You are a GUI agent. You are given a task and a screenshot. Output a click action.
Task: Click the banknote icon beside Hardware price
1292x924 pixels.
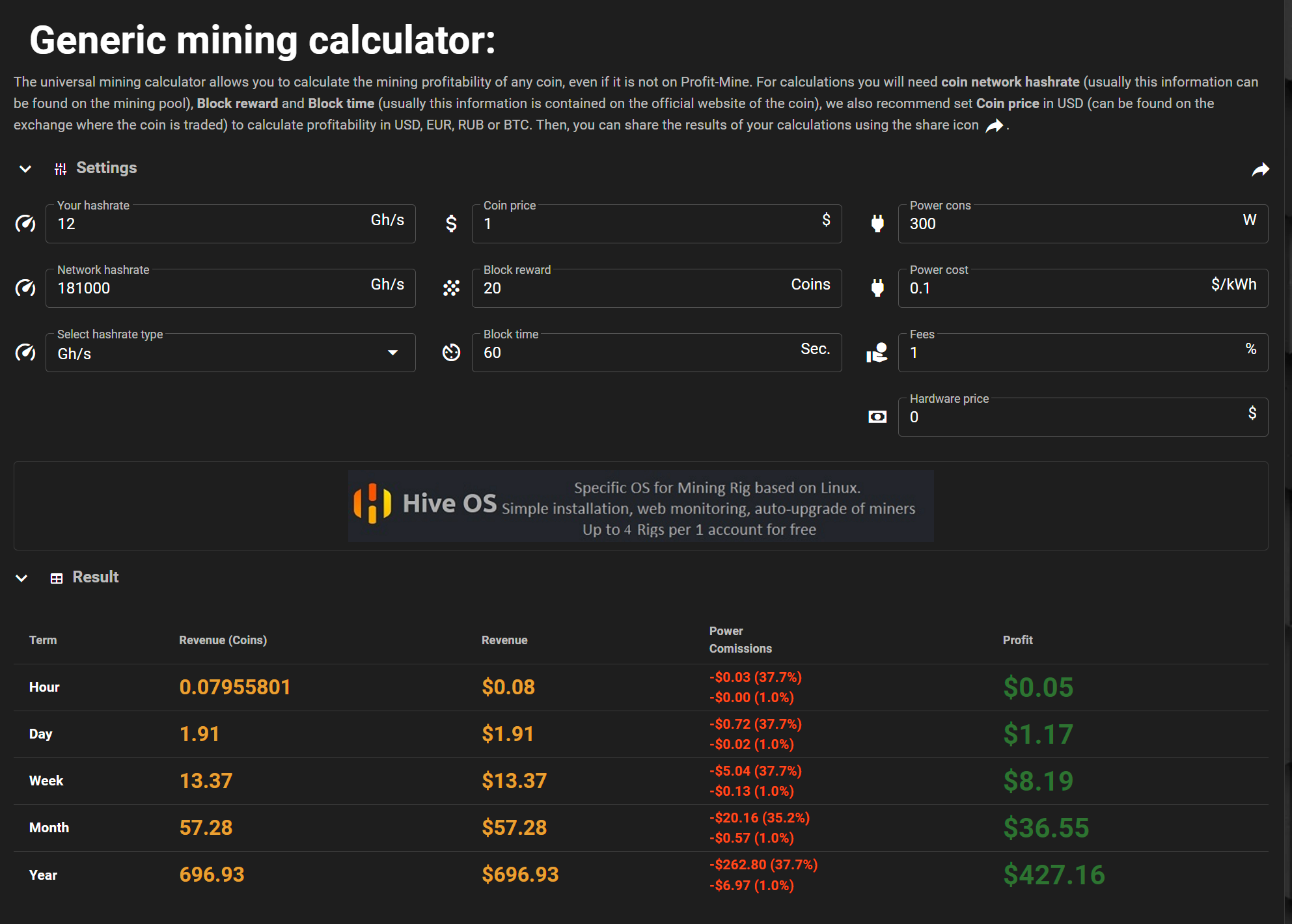tap(877, 416)
